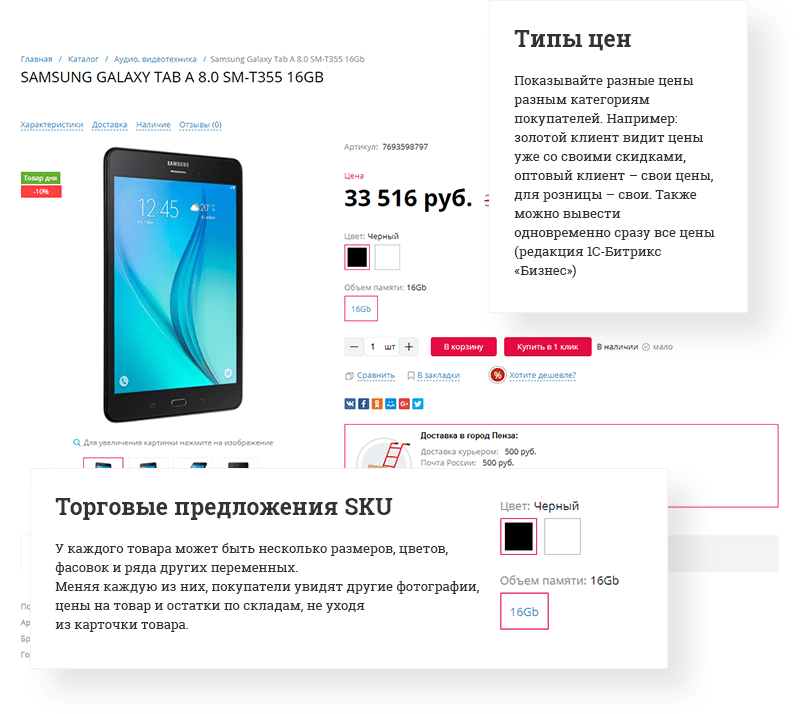This screenshot has width=800, height=714.
Task: Open the Характеристики tab
Action: (x=53, y=126)
